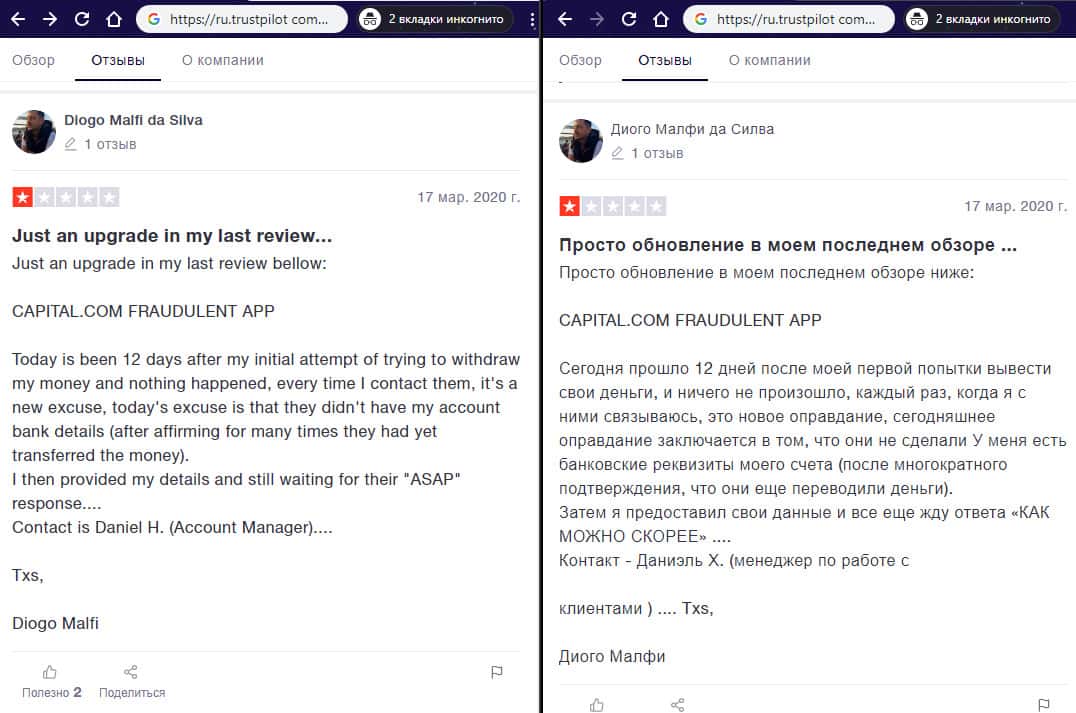Go back in the right browser window
Image resolution: width=1076 pixels, height=713 pixels.
coord(565,19)
